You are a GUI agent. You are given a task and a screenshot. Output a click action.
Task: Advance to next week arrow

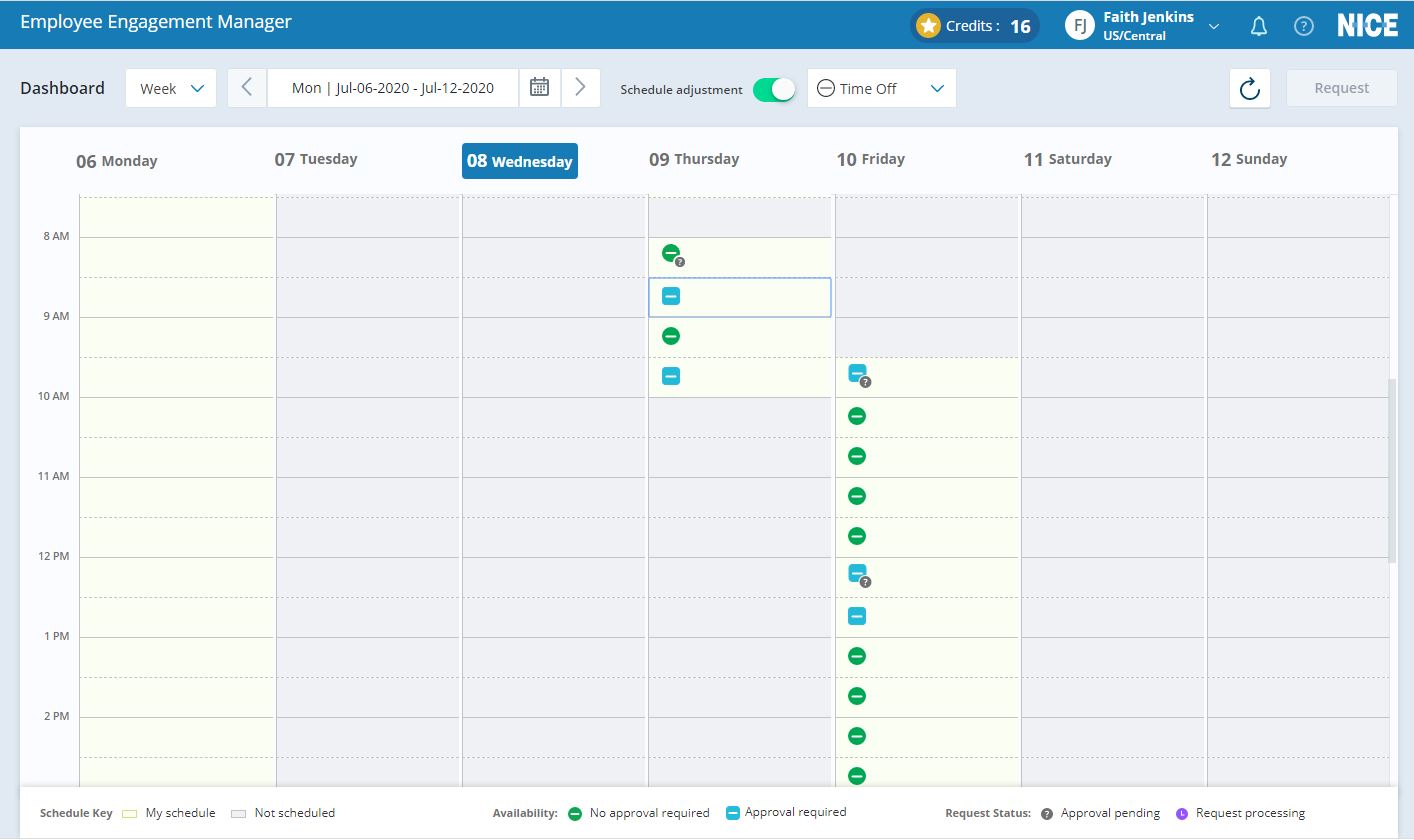point(580,88)
